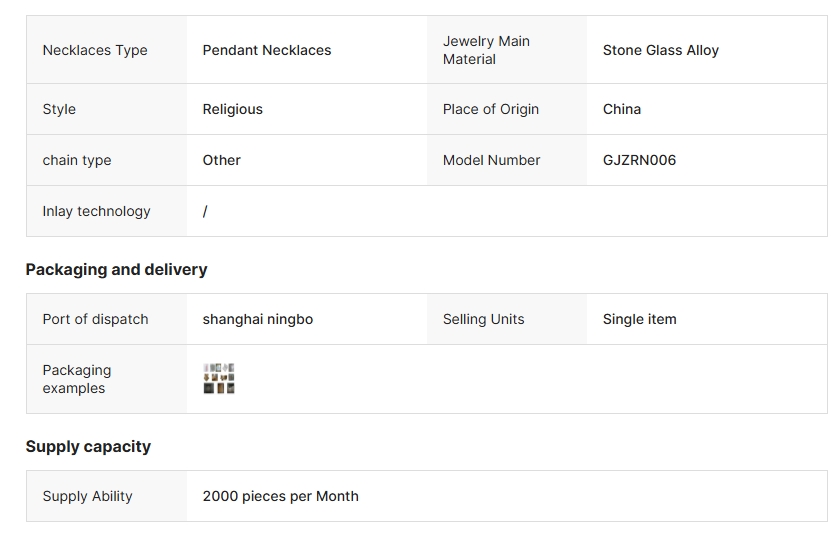The height and width of the screenshot is (533, 839).
Task: Click the Selling Units label
Action: 483,319
